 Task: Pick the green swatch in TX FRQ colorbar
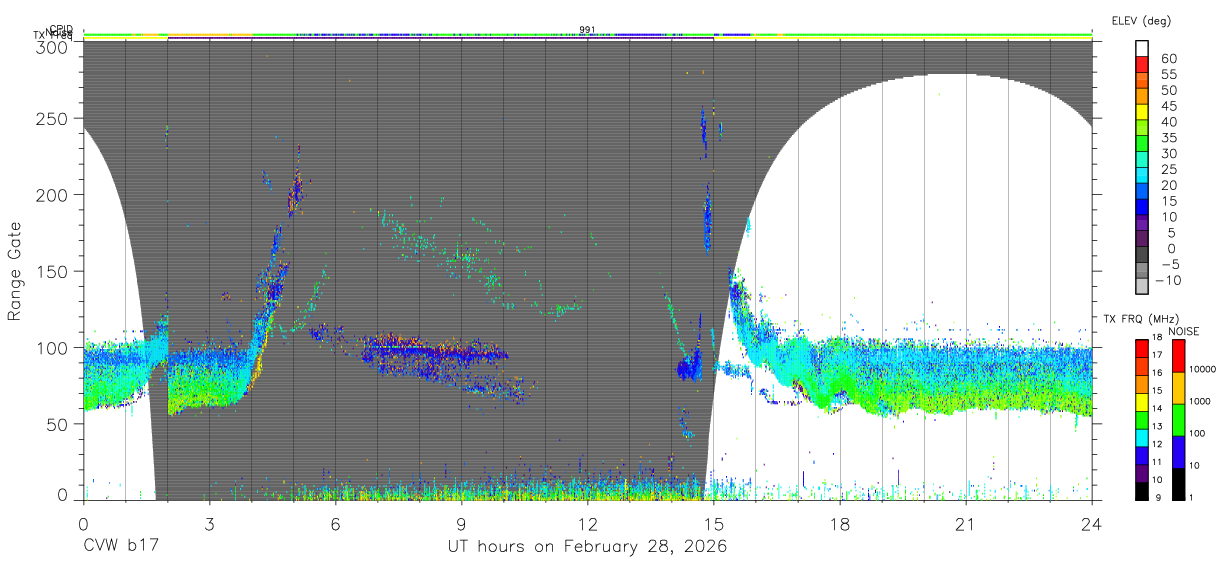click(x=1142, y=420)
